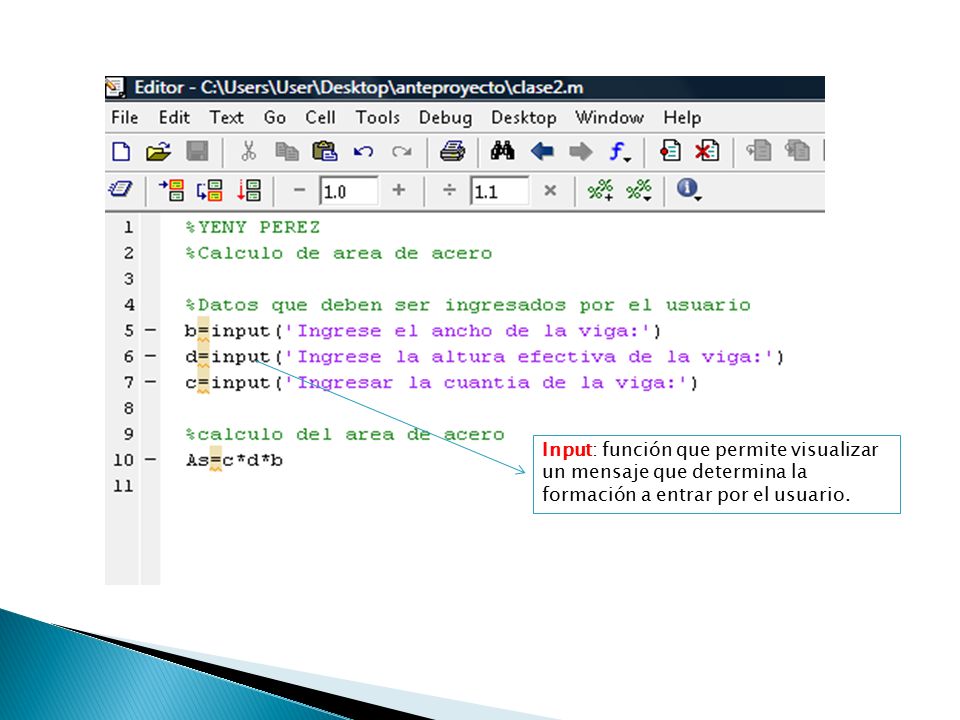Click the divide button
960x720 pixels.
(x=449, y=190)
